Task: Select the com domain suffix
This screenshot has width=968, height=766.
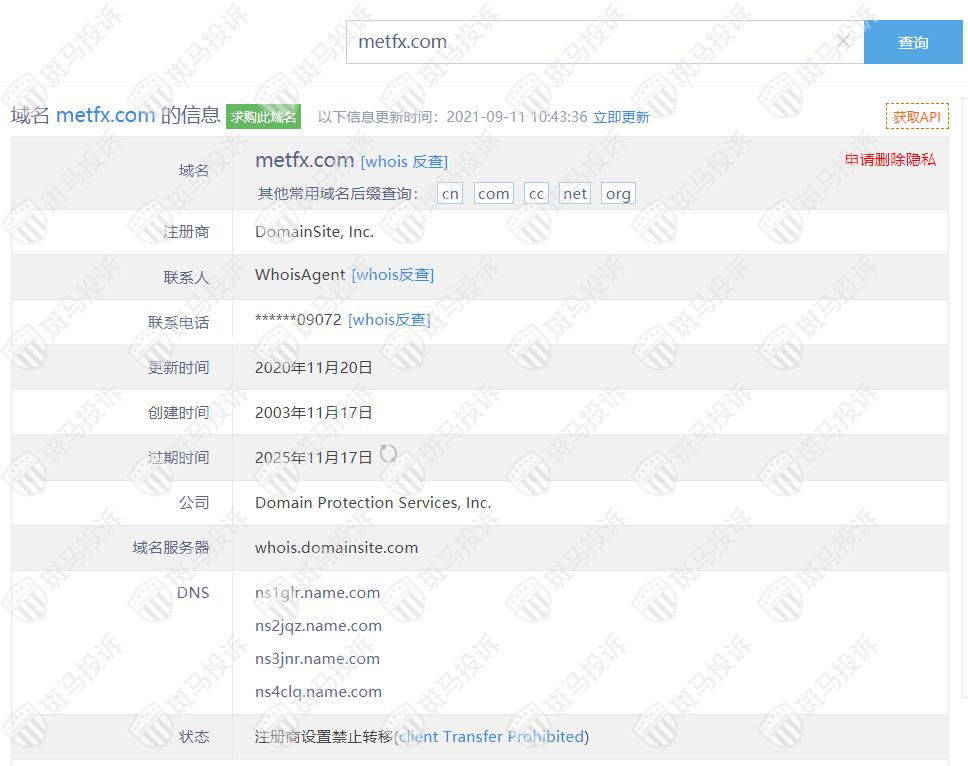Action: (493, 194)
